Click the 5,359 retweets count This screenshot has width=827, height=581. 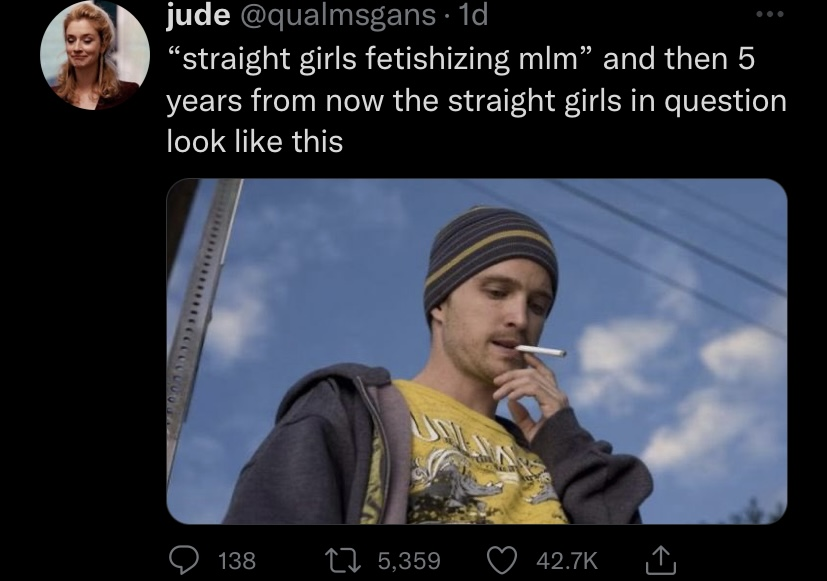[409, 560]
